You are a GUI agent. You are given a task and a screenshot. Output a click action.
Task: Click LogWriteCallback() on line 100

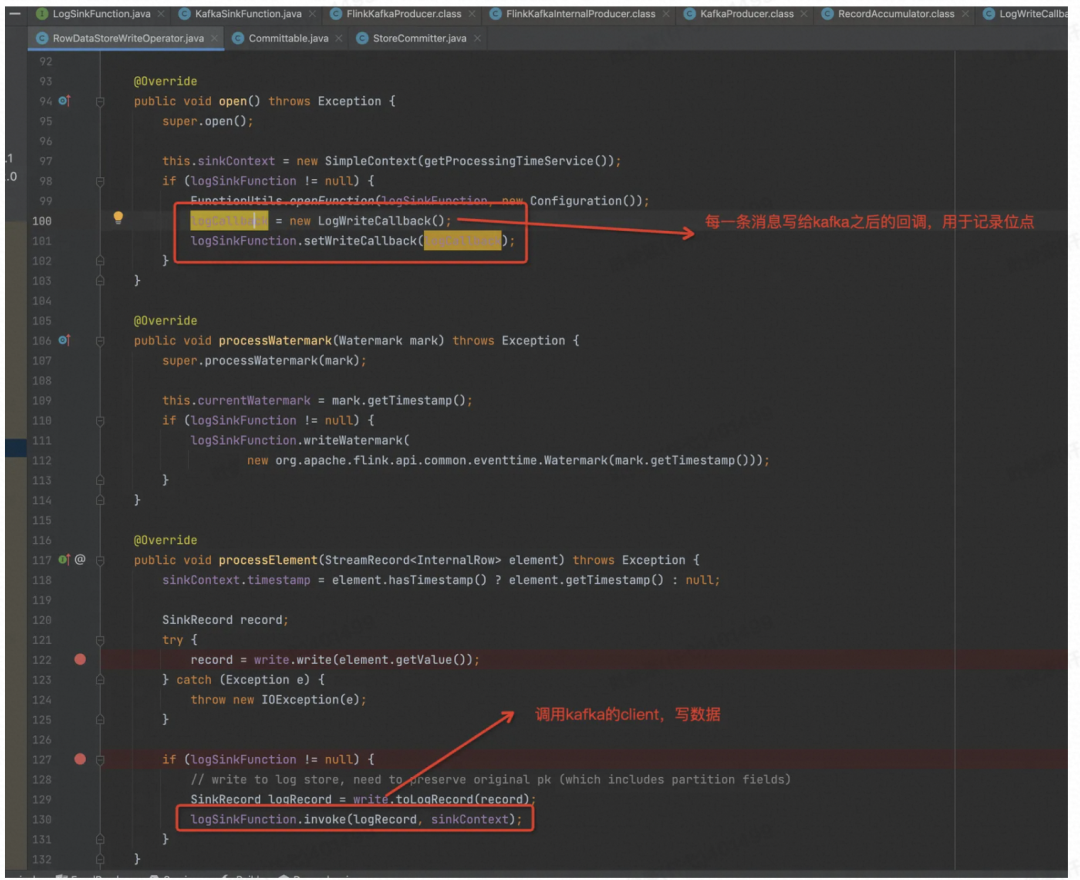(x=381, y=221)
